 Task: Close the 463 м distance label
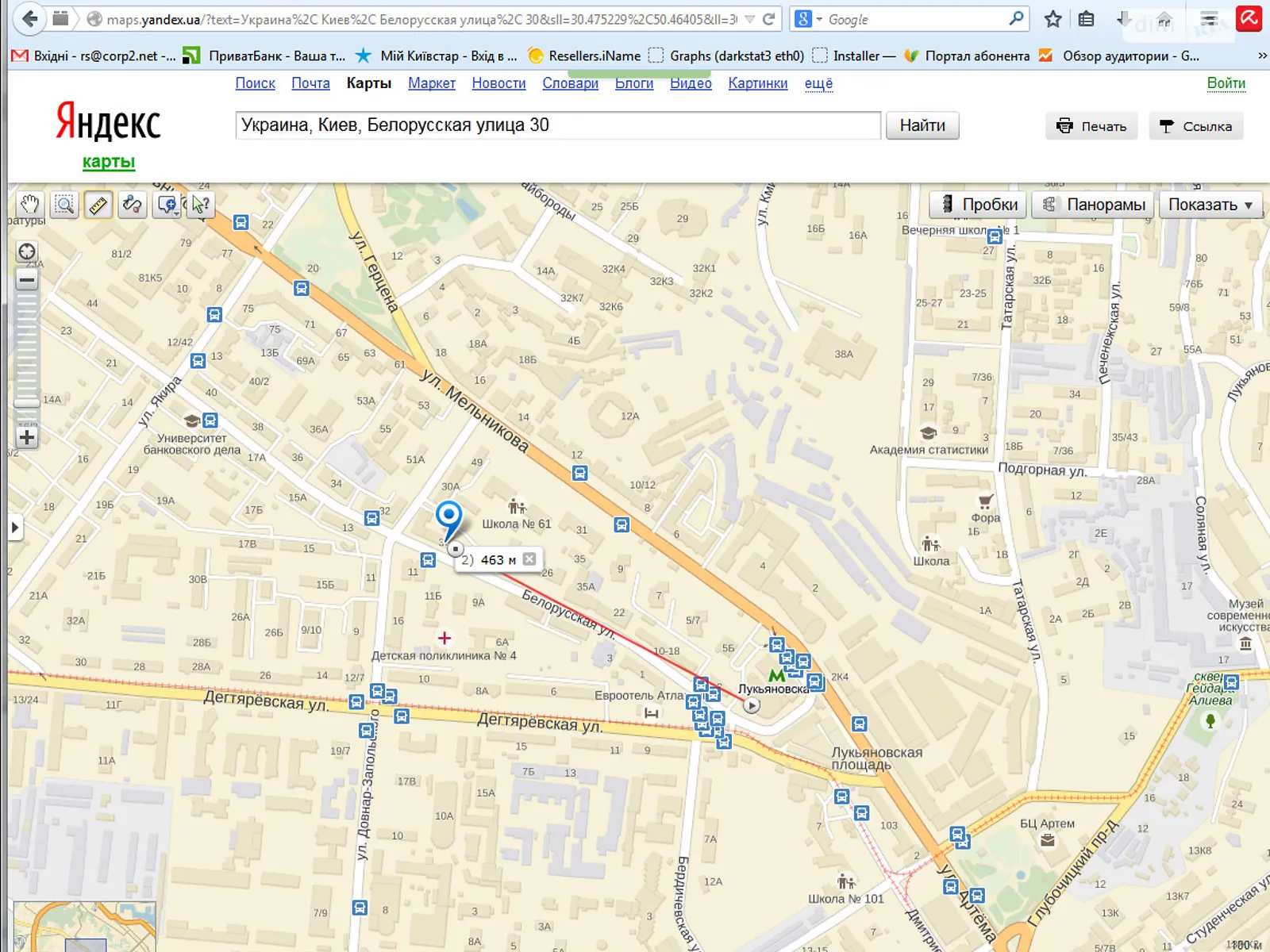[529, 559]
